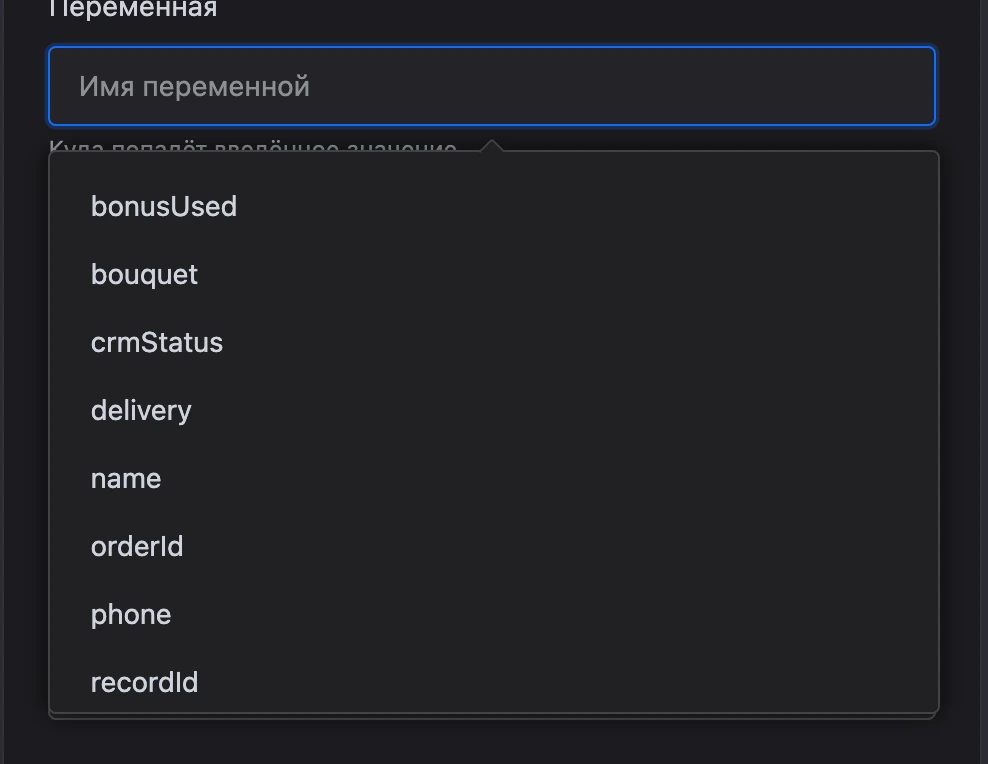Use bouquet as the variable name
988x764 pixels.
pos(493,275)
